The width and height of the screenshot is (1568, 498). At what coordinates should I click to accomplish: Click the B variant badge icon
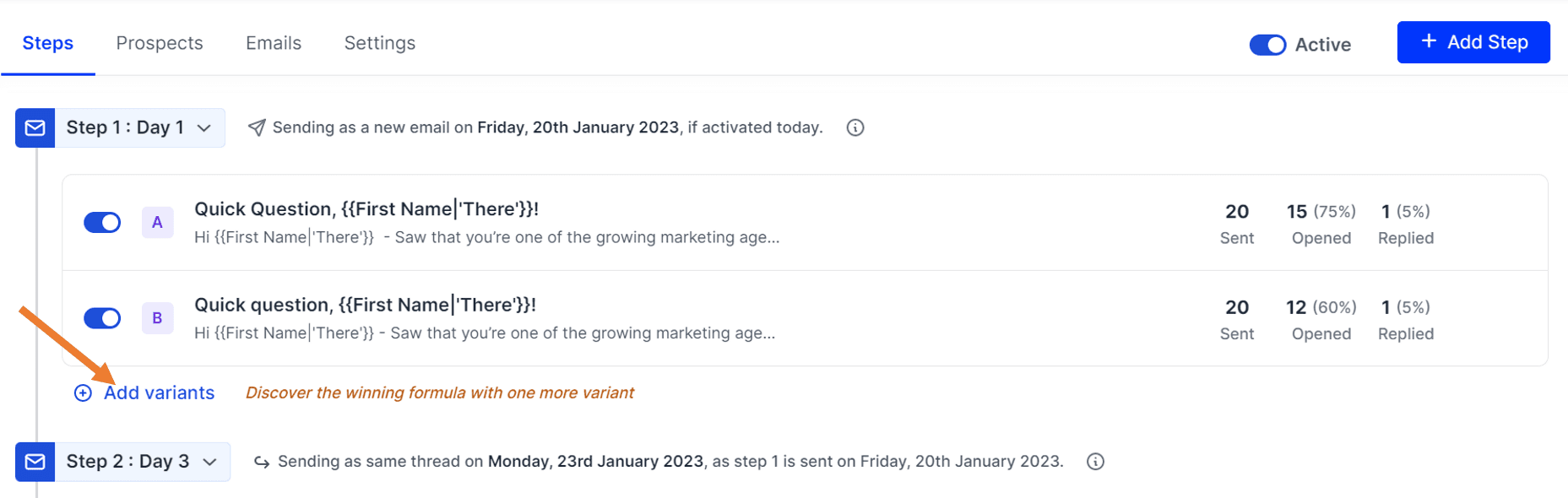158,318
